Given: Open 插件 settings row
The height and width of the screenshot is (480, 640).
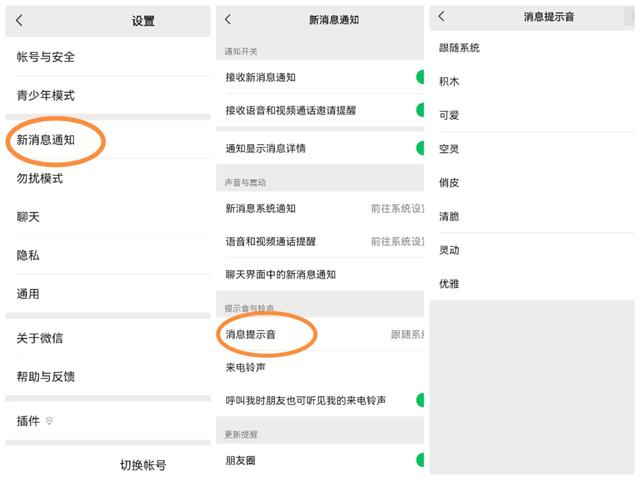Looking at the screenshot, I should [x=108, y=421].
